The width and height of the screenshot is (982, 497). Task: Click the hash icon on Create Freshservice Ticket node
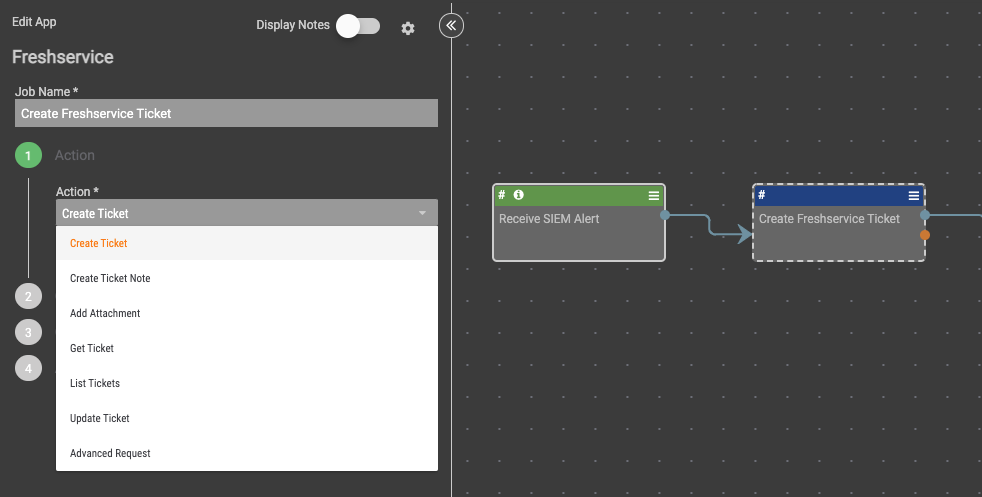[x=762, y=195]
